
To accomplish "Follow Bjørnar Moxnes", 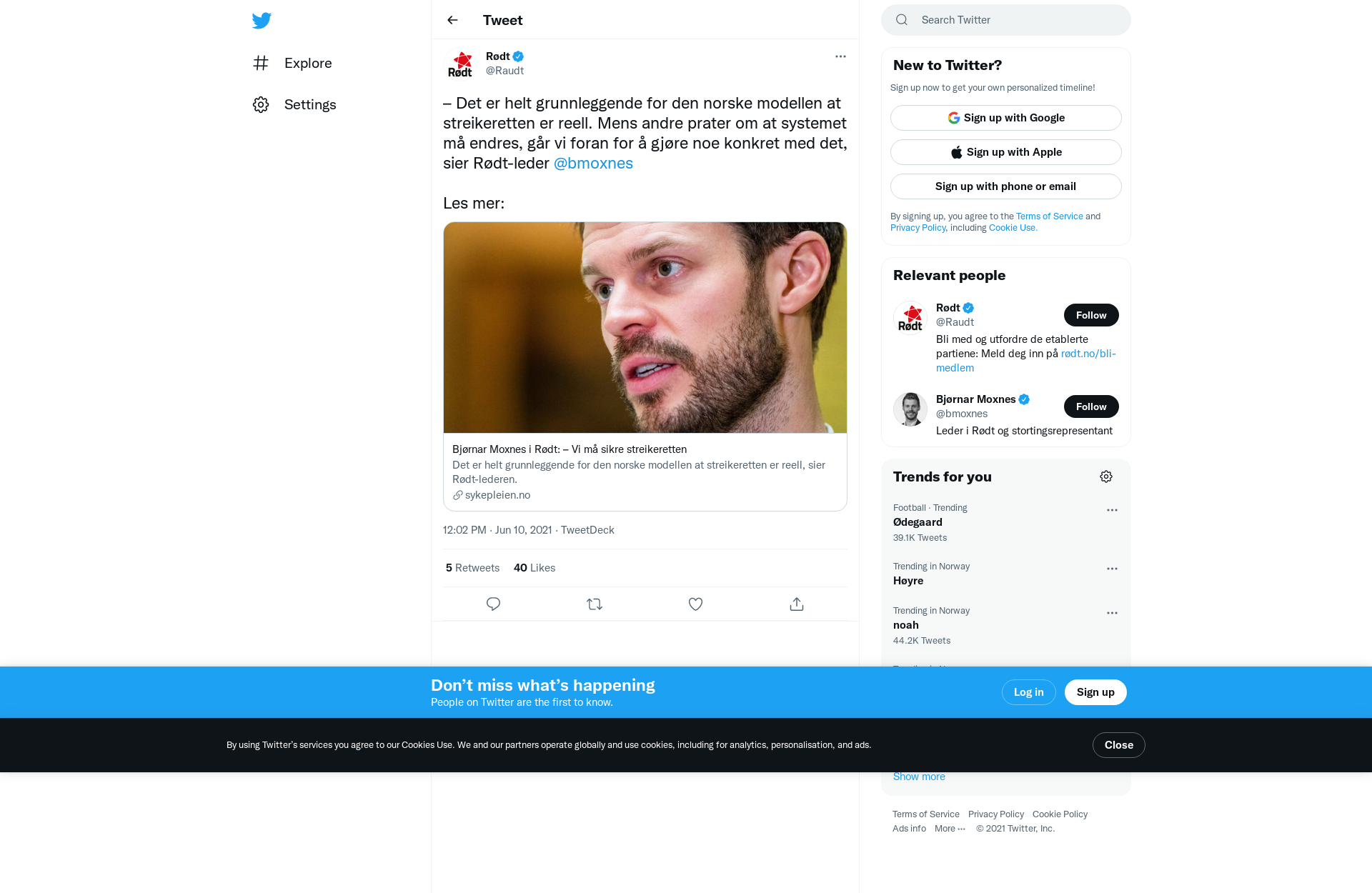I will [1091, 406].
